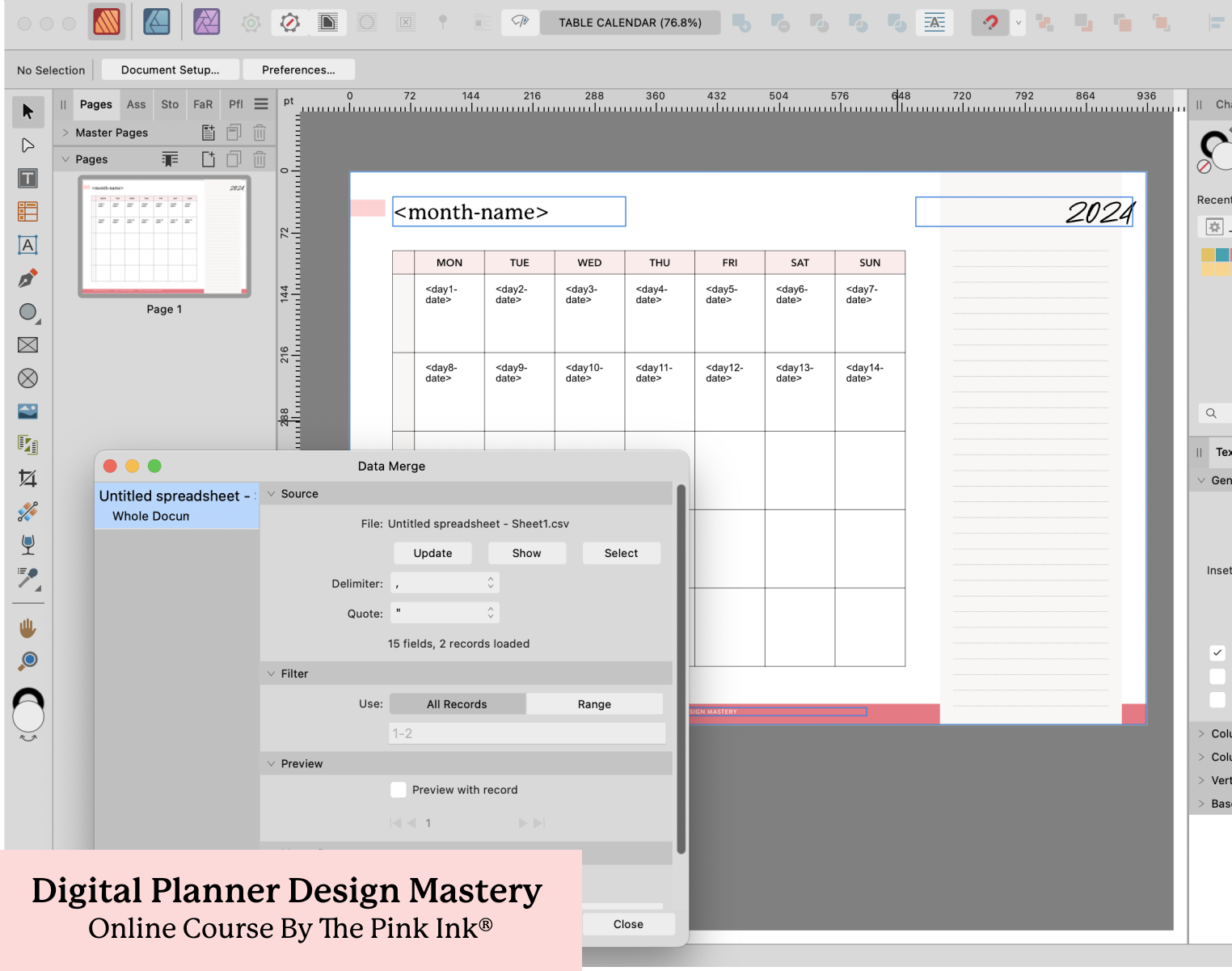Screen dimensions: 1232x971
Task: Select the Move tool arrow
Action: 28,112
